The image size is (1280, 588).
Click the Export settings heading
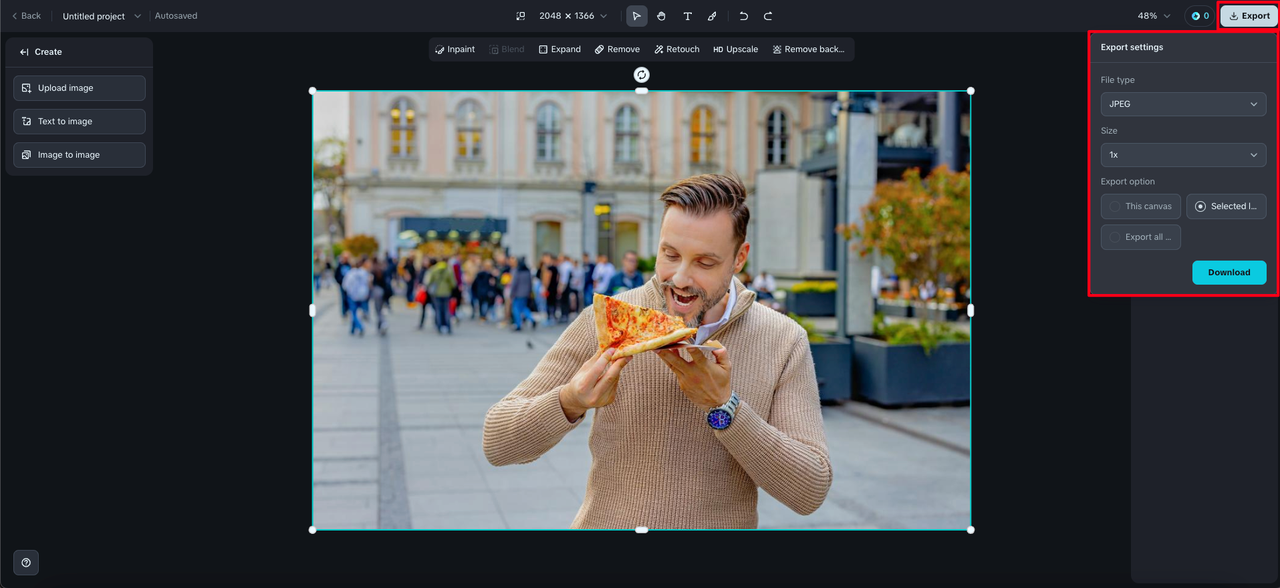(x=1132, y=47)
